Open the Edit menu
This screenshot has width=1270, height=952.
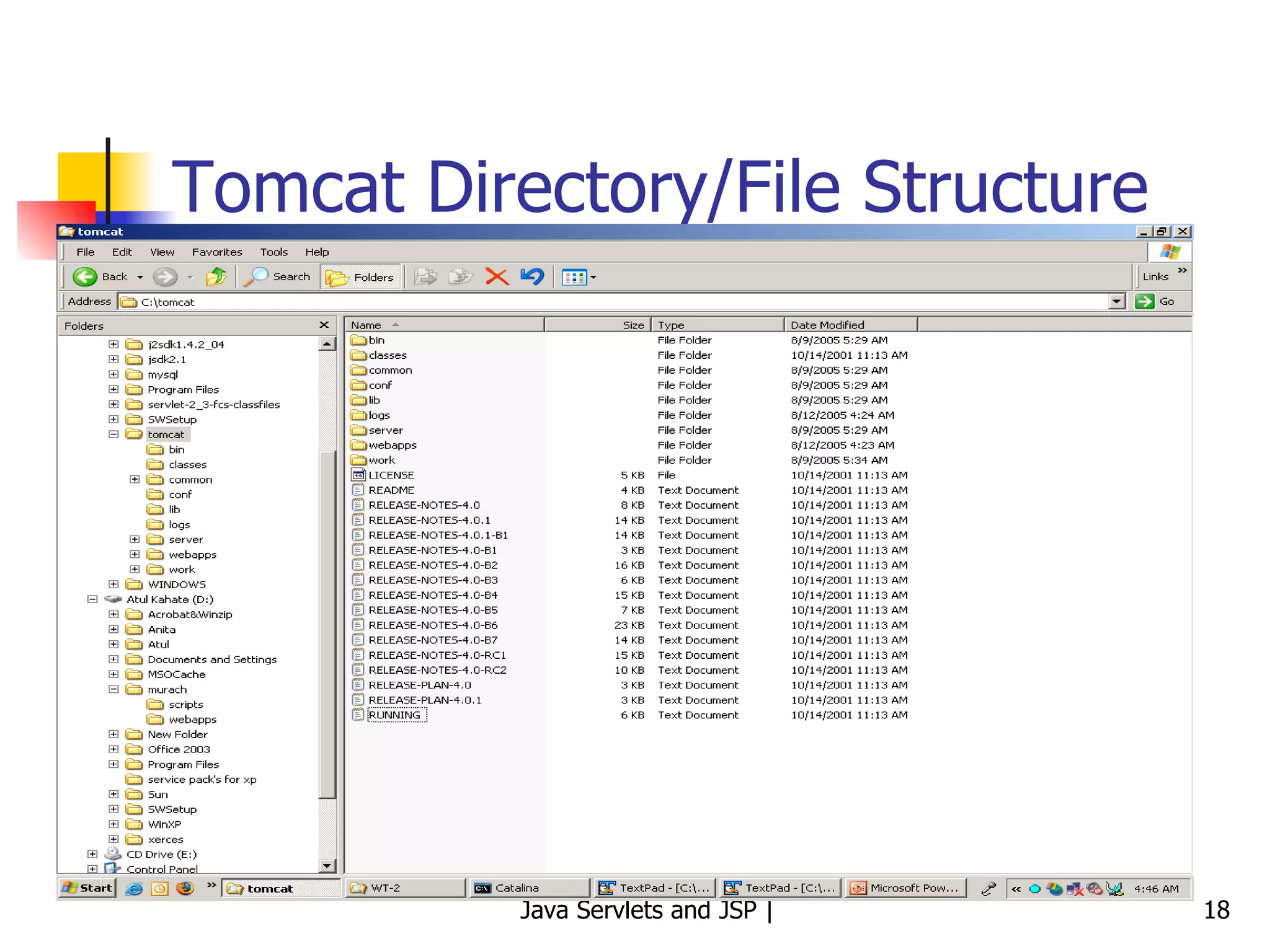pos(122,252)
